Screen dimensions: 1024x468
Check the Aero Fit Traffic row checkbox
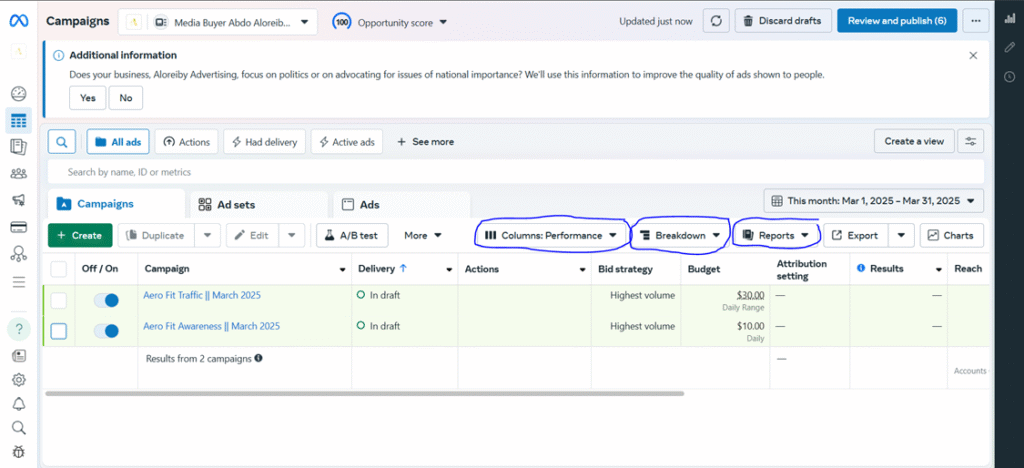click(59, 300)
